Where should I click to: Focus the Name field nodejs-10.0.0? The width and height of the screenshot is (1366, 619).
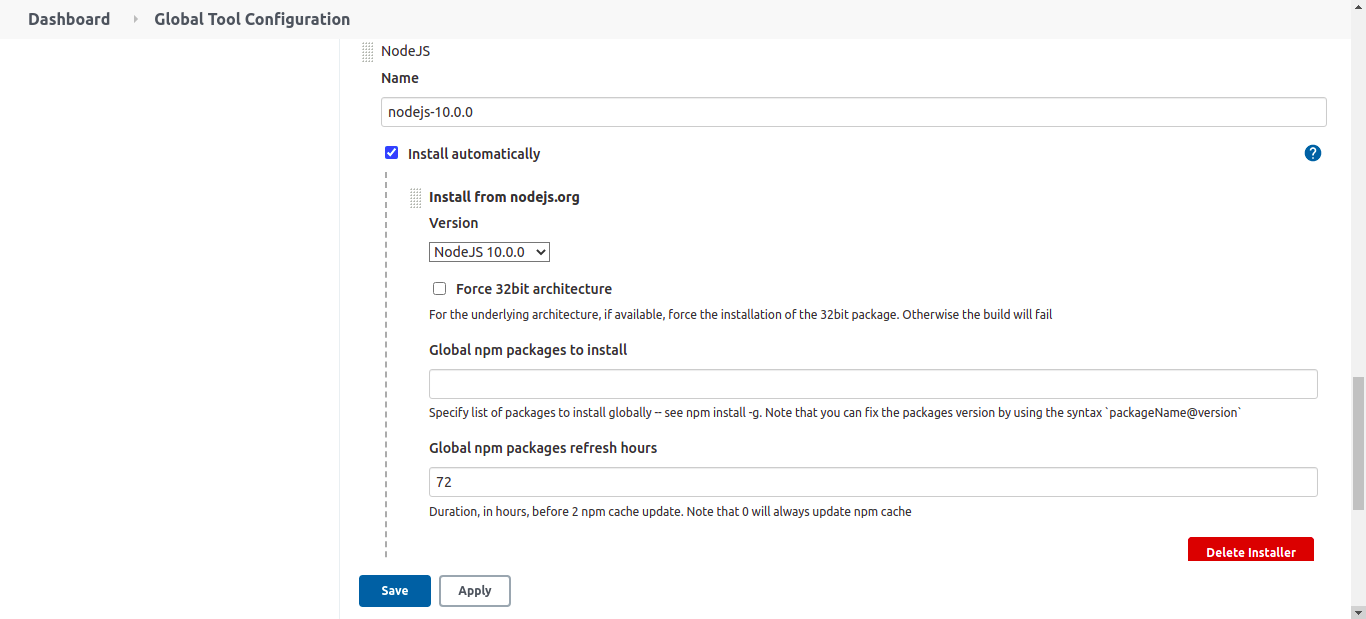pyautogui.click(x=854, y=112)
